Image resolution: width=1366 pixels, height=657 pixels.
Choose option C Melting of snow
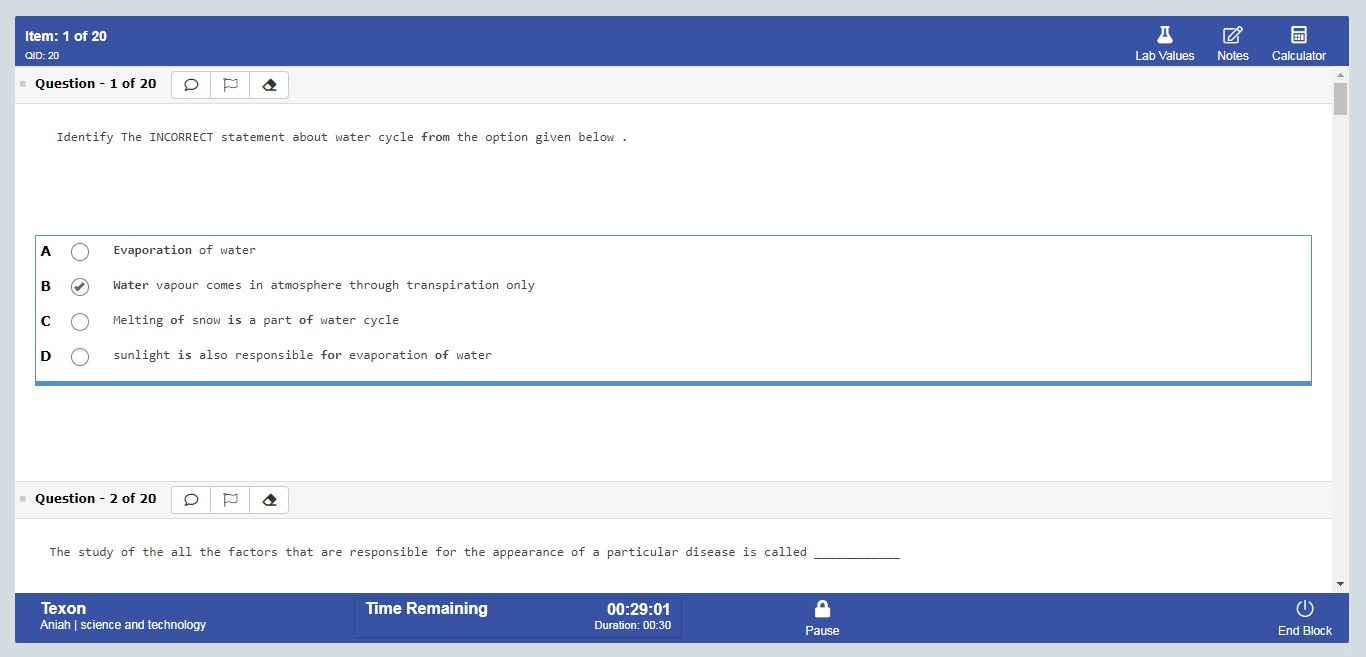click(80, 322)
